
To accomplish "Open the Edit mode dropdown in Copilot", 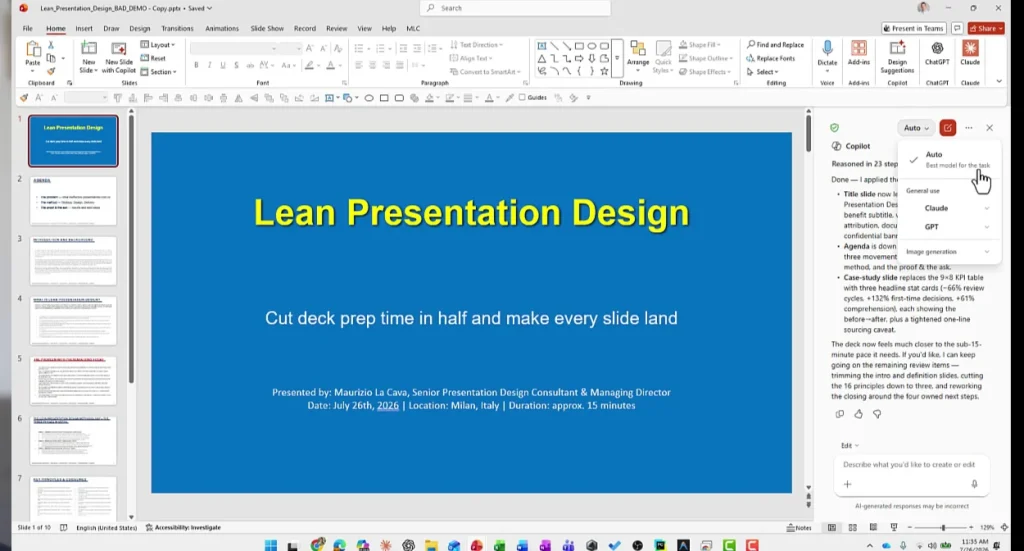I will click(x=850, y=445).
